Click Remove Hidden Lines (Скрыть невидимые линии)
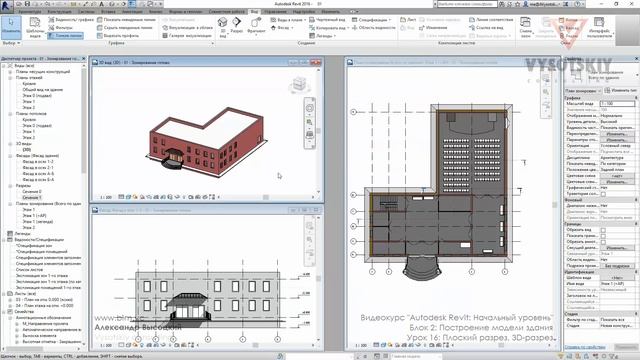 click(x=124, y=28)
